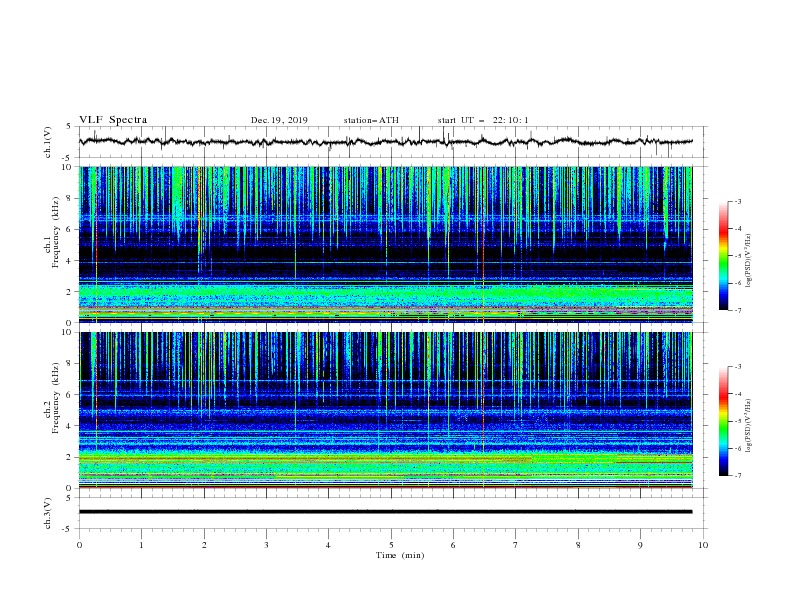Screen dimensions: 792x612
Task: Click the "ch.1(V)" waveform axis label
Action: pyautogui.click(x=48, y=142)
